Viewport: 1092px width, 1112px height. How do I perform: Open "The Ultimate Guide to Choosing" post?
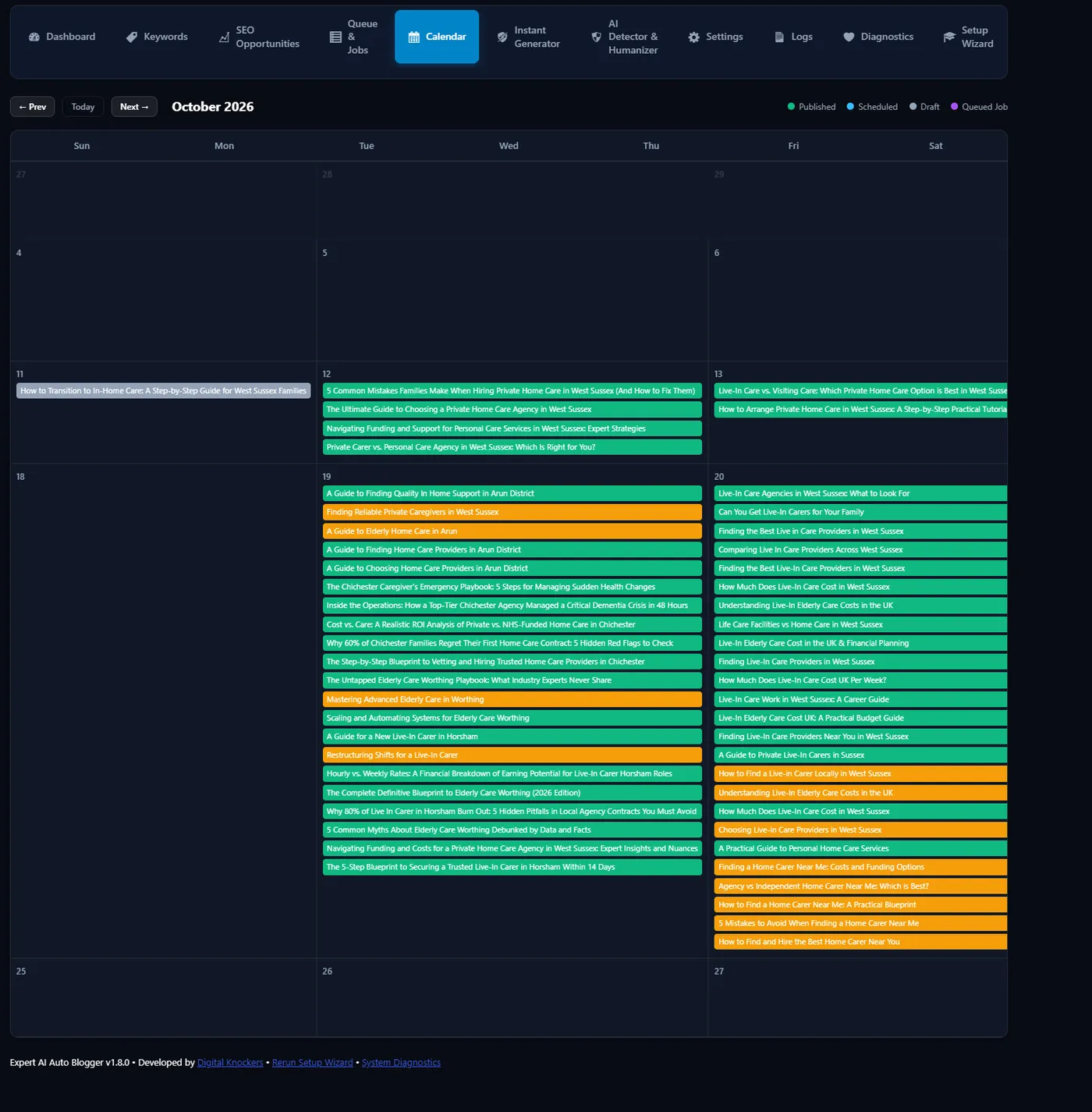tap(512, 410)
